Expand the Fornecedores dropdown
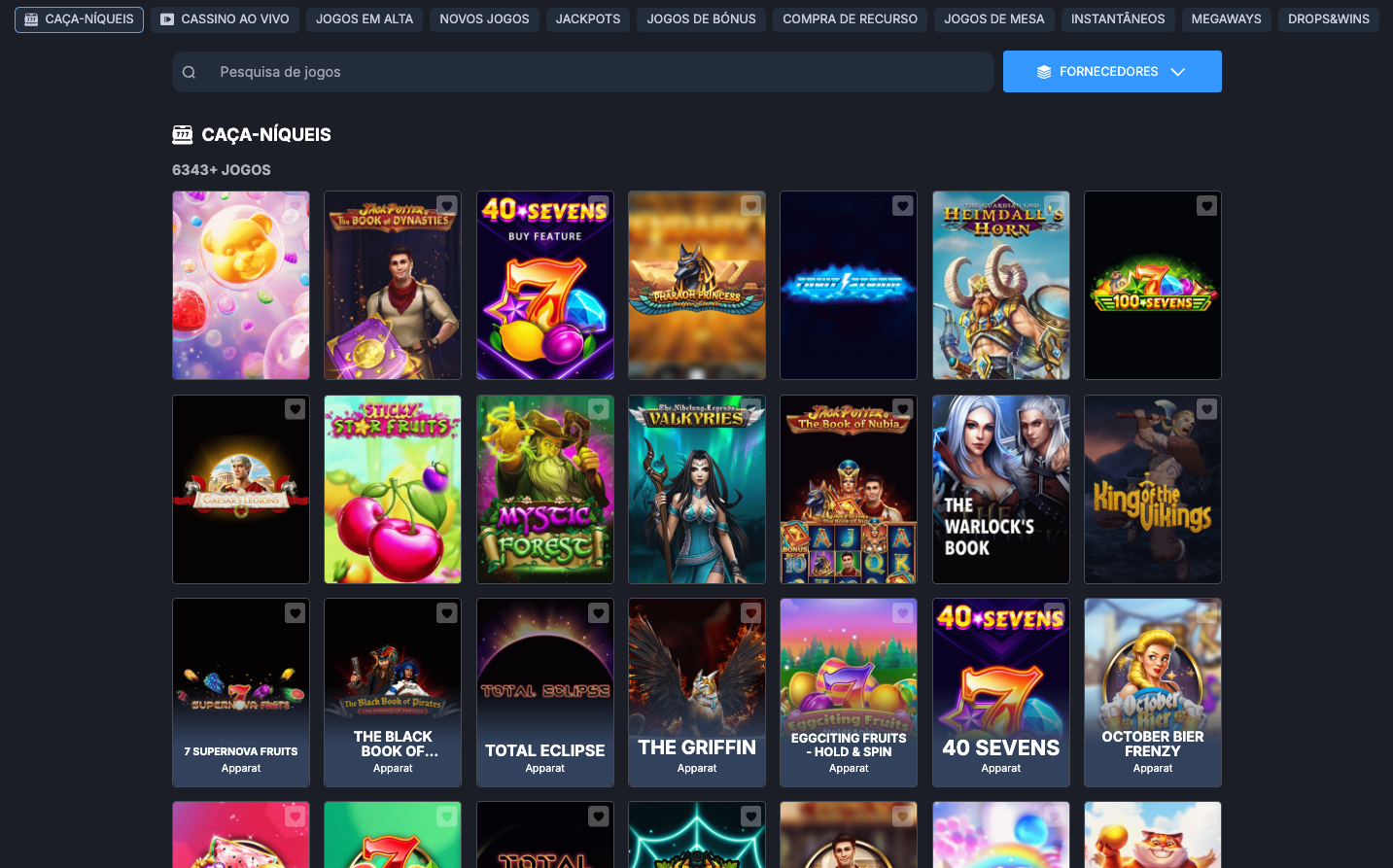The image size is (1393, 868). coord(1111,72)
